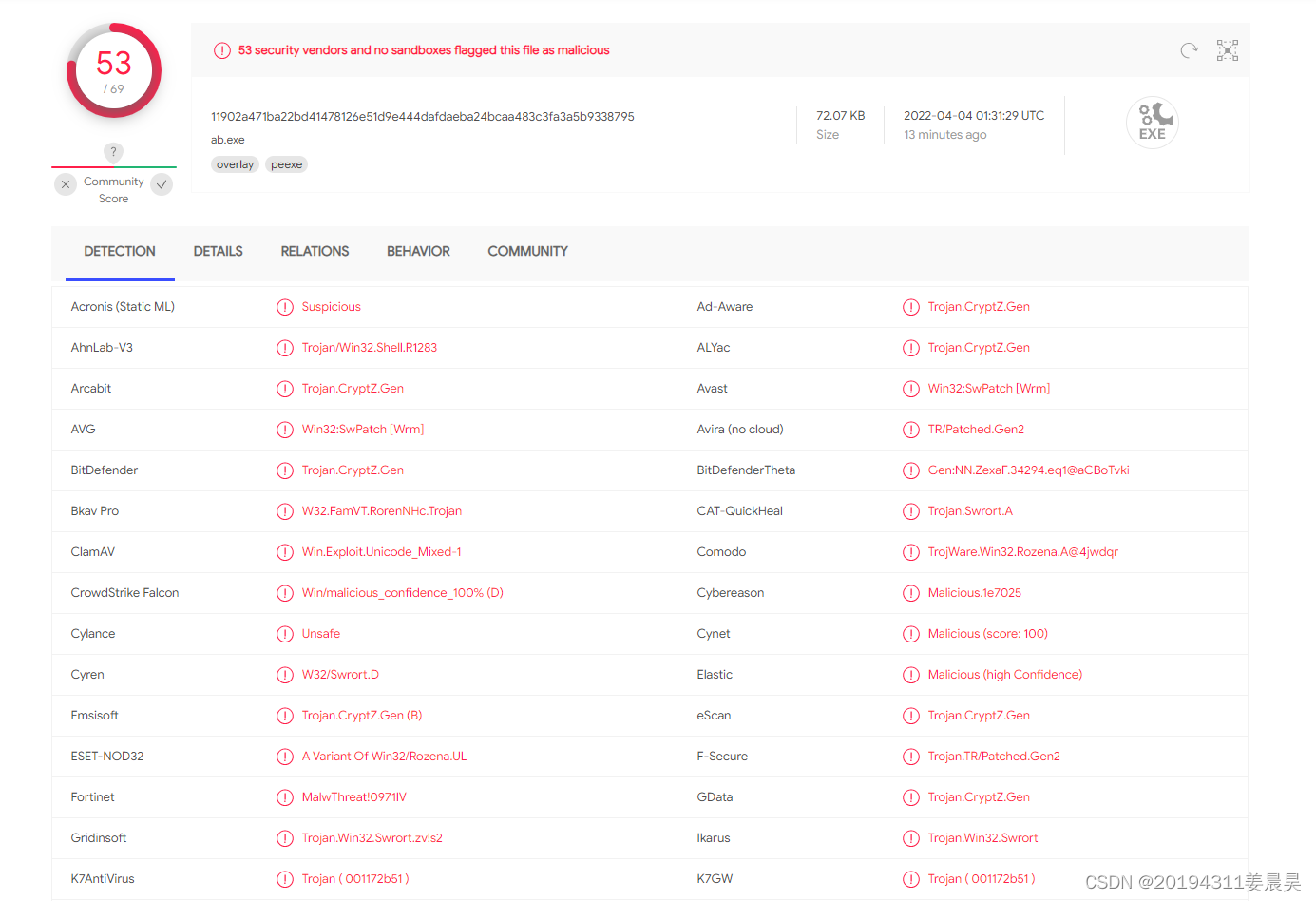Click the community score question mark
Viewport: 1316px width, 901px height.
(113, 152)
